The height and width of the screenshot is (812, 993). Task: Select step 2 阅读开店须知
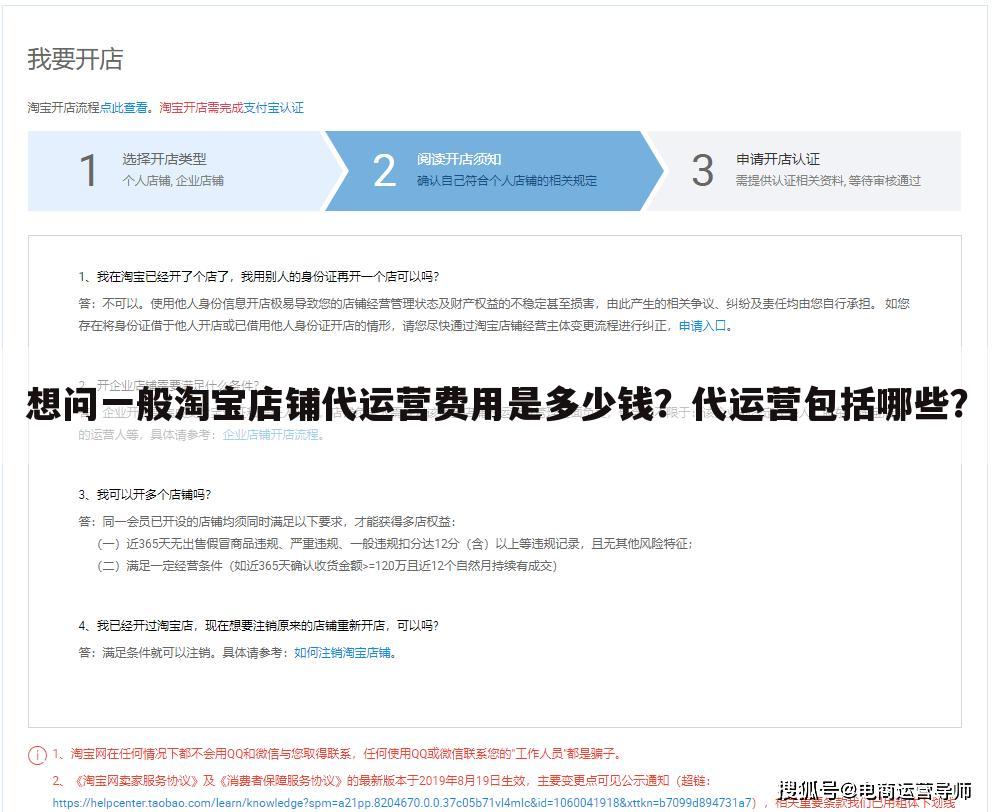tap(493, 170)
